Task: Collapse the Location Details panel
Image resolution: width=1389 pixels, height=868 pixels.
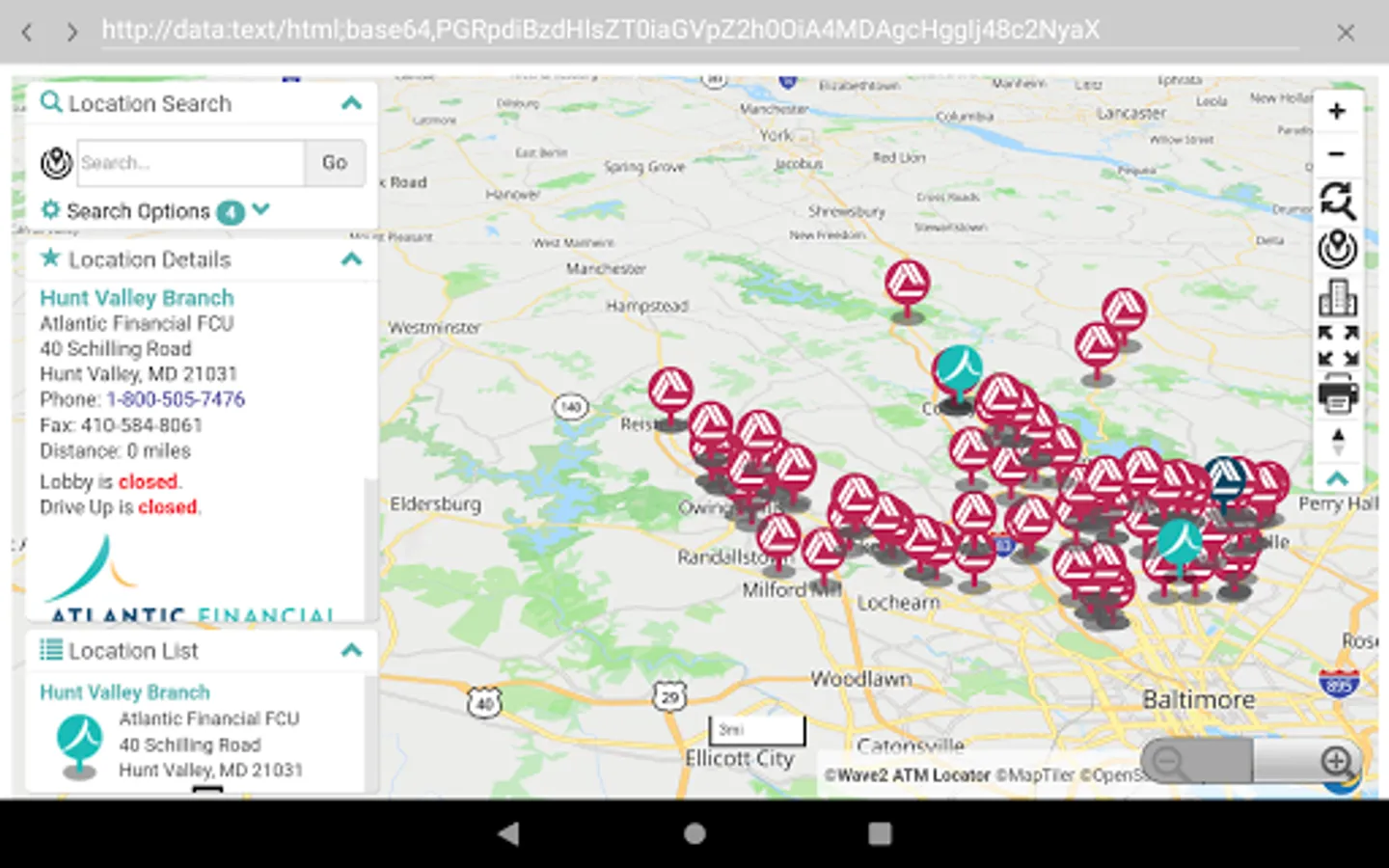Action: point(351,258)
